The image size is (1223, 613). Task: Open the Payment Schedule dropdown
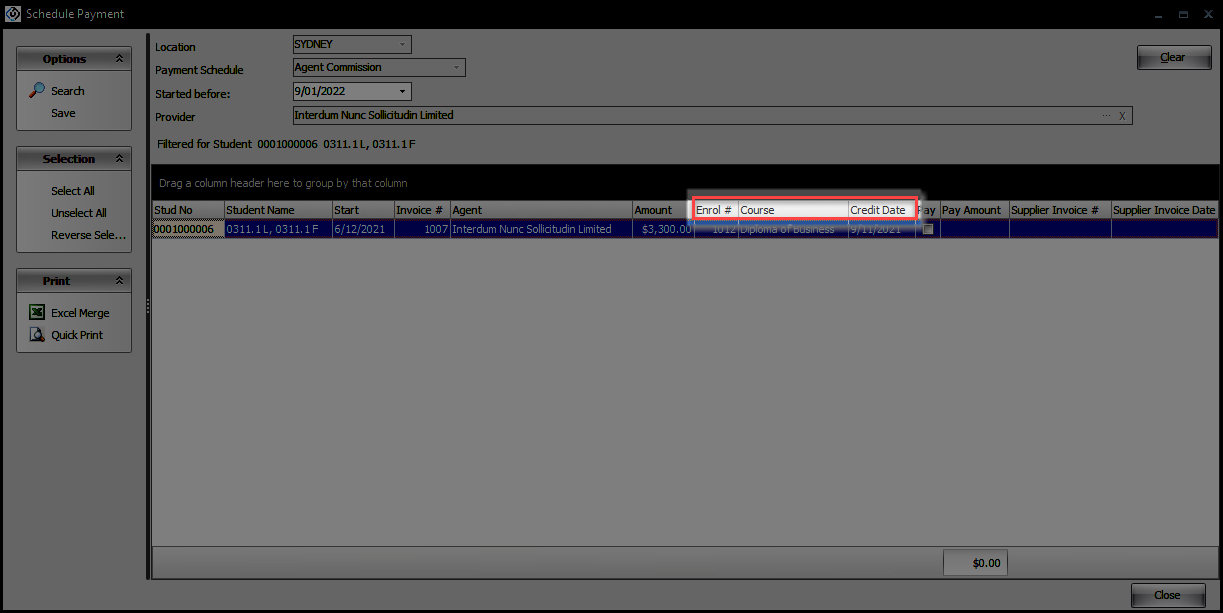pyautogui.click(x=456, y=68)
